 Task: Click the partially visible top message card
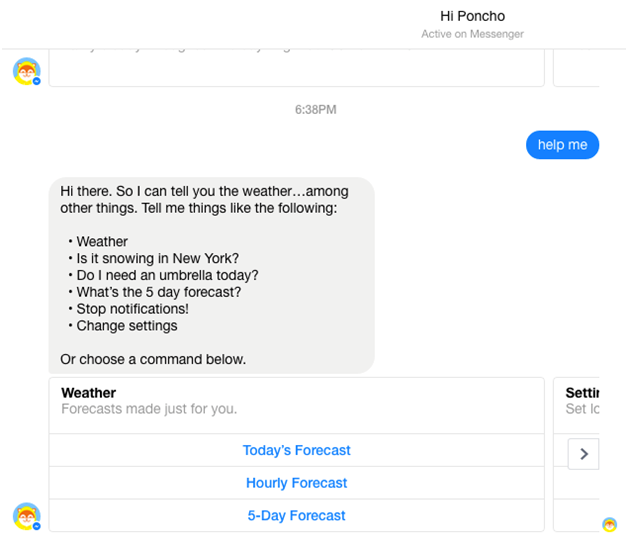[296, 67]
